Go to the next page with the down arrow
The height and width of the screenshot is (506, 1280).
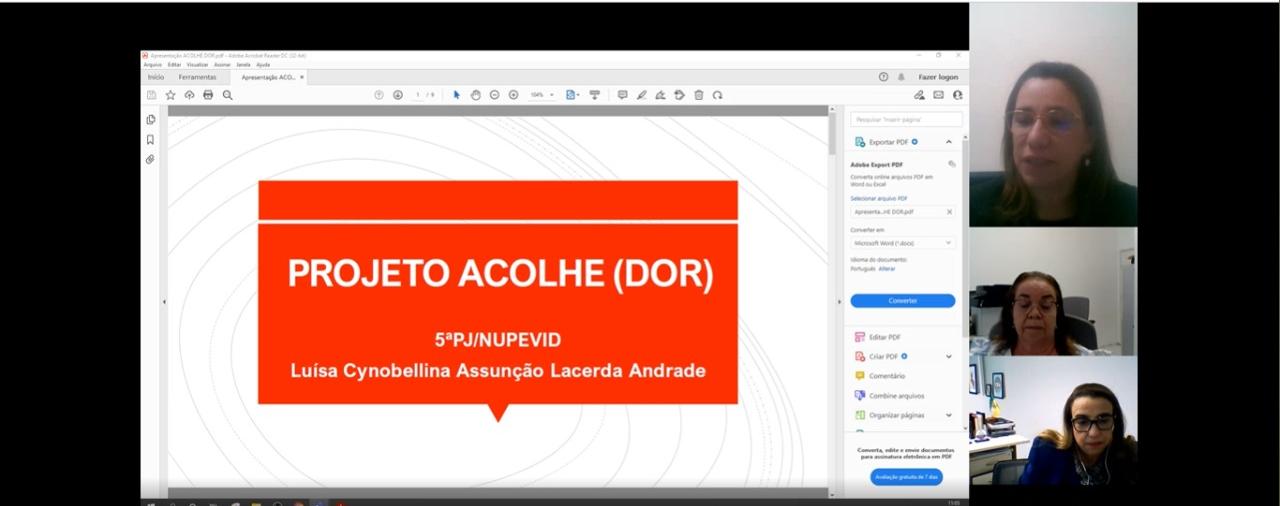tap(398, 95)
